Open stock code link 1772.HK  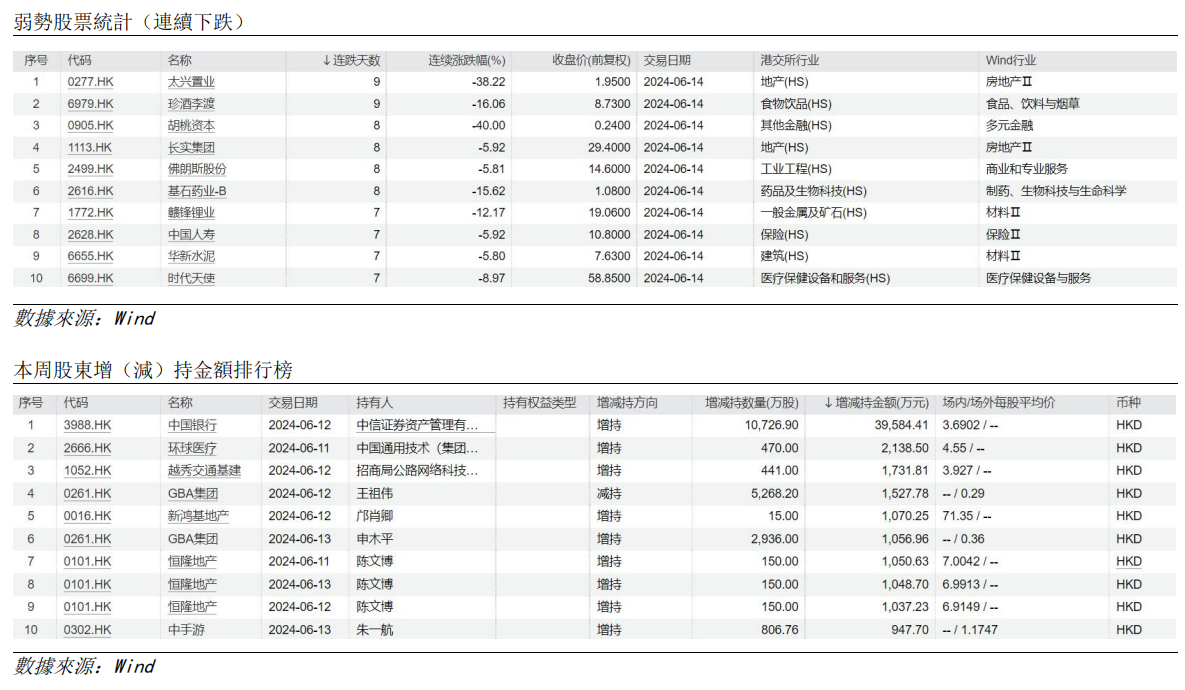click(90, 212)
